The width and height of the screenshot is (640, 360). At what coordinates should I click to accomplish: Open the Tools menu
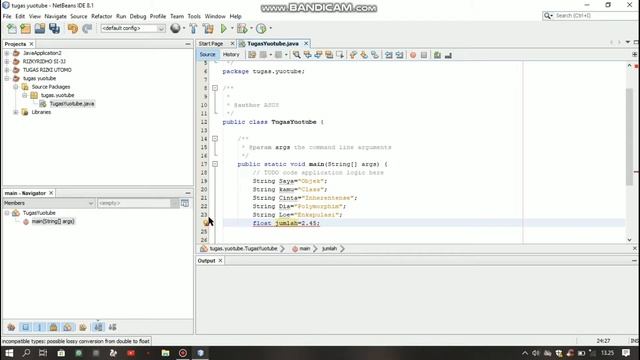click(194, 16)
